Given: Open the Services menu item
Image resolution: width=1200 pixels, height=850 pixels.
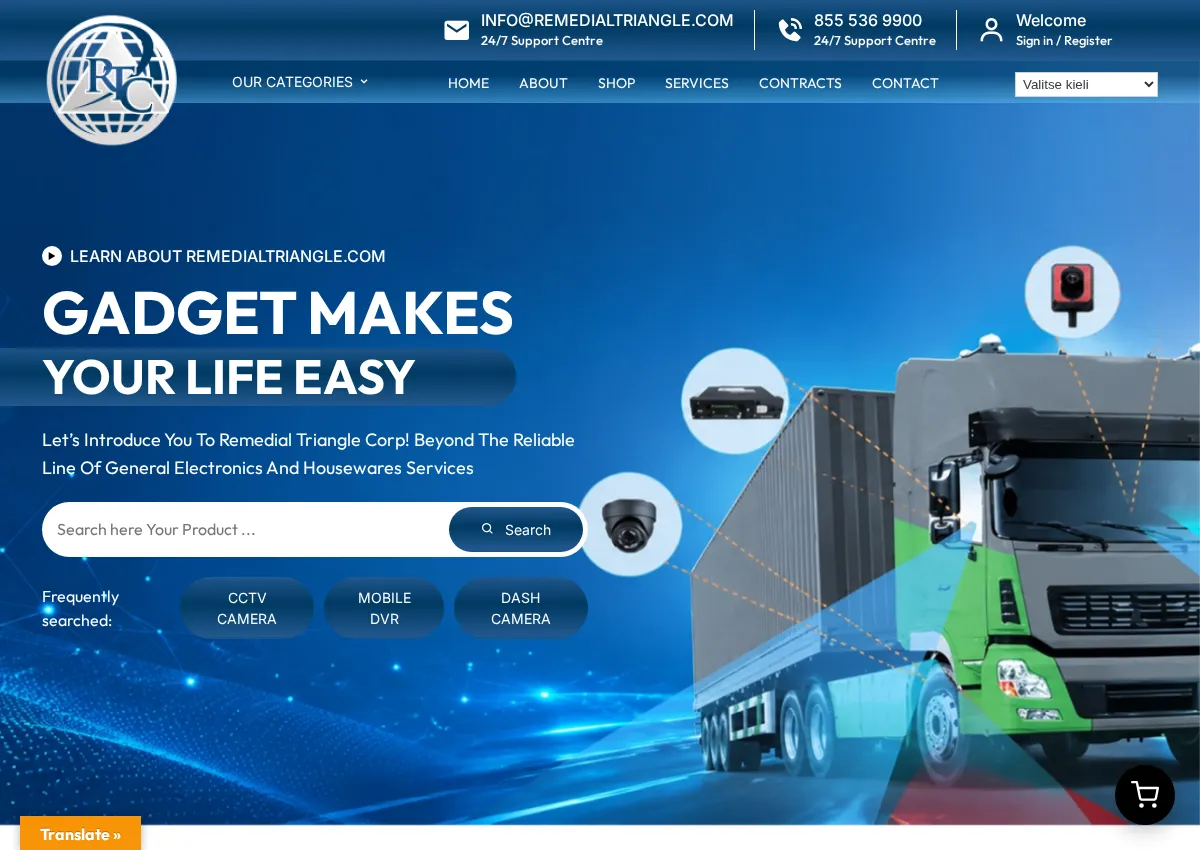Looking at the screenshot, I should point(697,83).
